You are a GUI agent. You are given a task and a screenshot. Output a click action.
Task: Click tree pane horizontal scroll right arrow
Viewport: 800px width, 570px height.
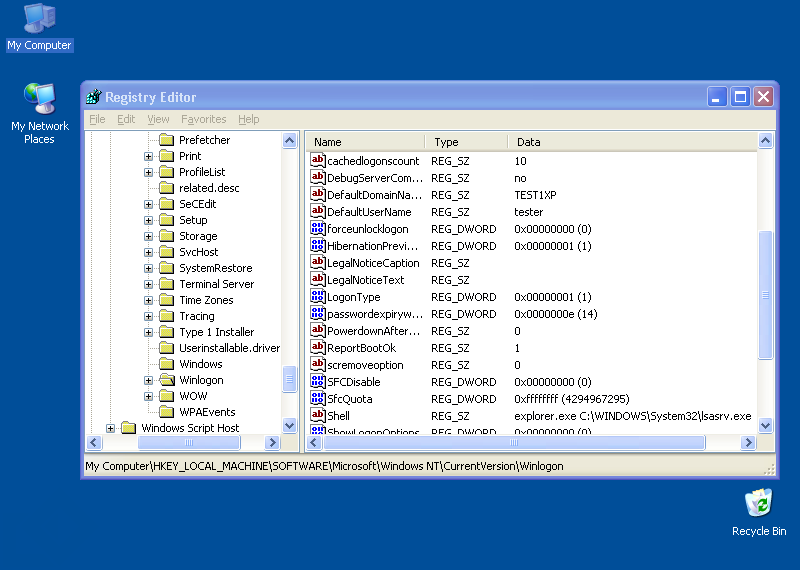click(272, 442)
